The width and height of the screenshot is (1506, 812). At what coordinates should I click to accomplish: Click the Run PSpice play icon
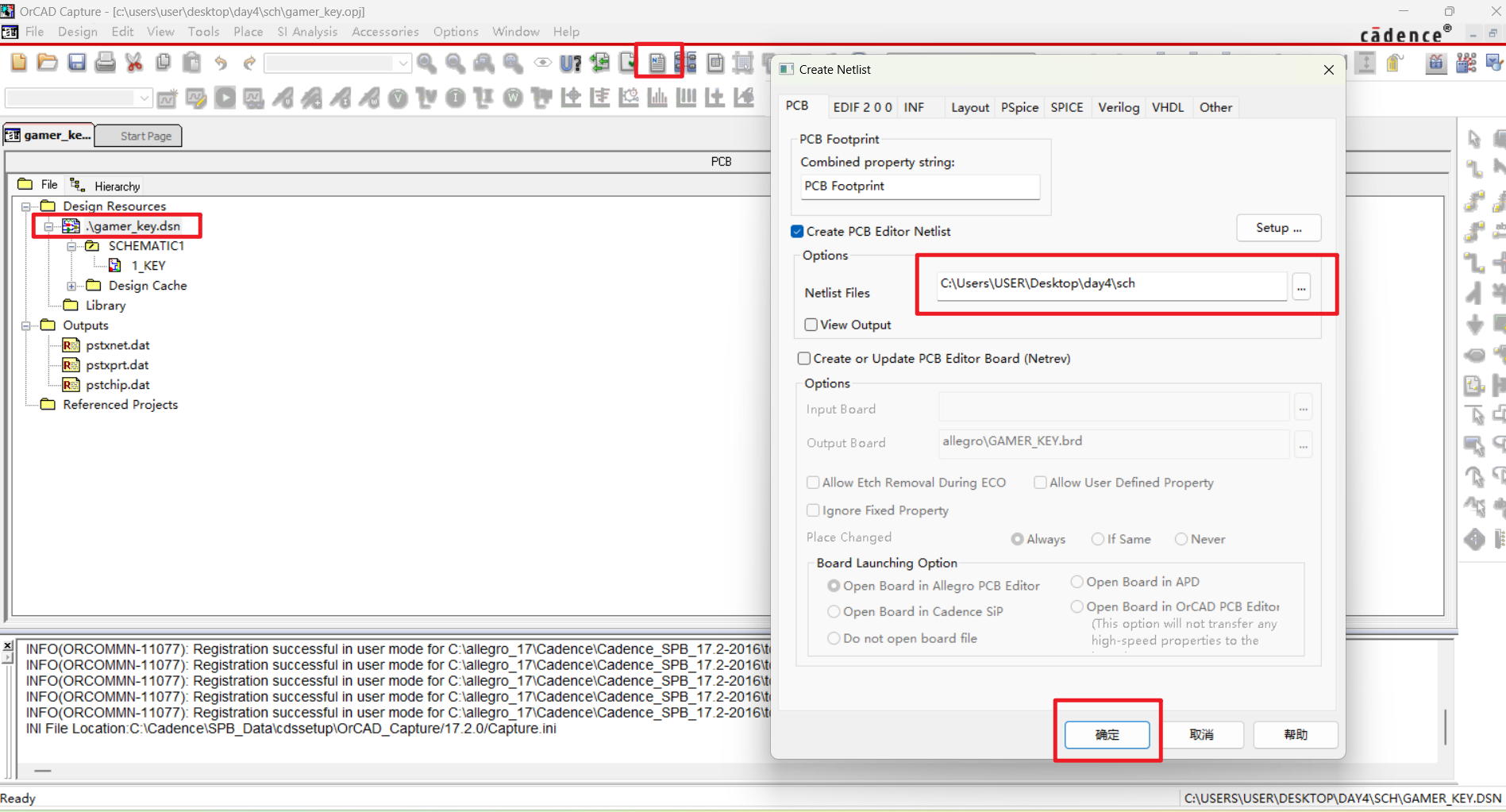tap(225, 98)
